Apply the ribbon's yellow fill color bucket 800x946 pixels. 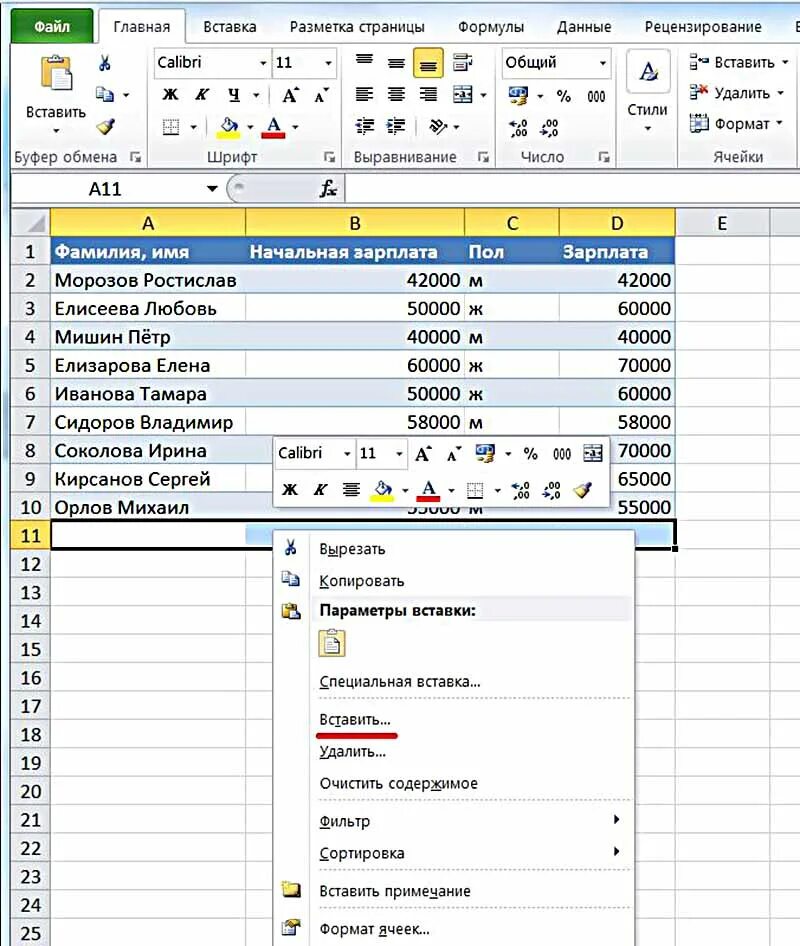(x=229, y=127)
